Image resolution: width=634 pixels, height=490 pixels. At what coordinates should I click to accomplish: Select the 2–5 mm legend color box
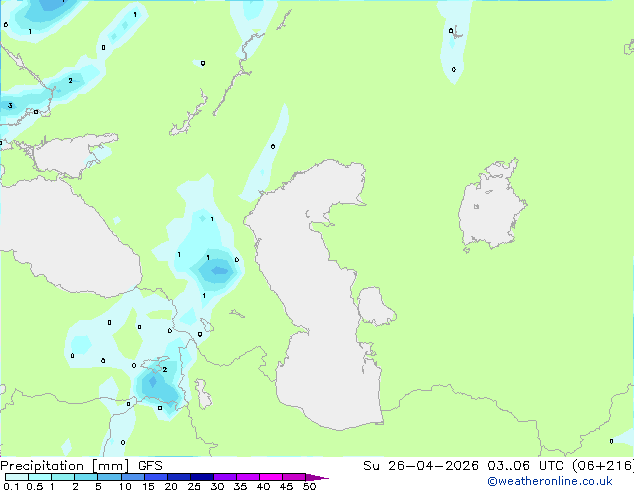click(86, 477)
